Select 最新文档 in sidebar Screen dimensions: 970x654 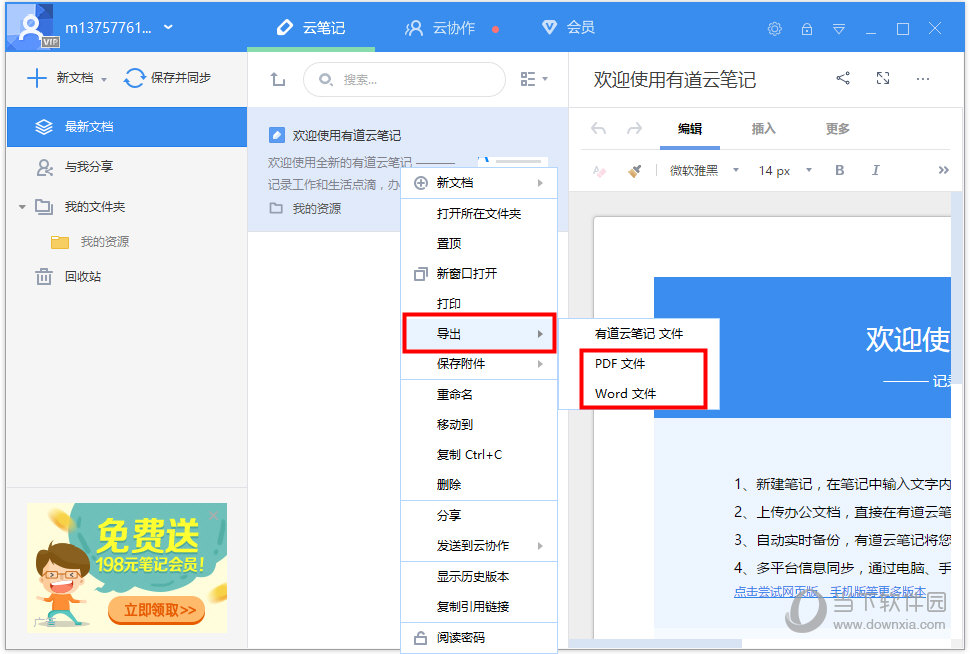click(x=127, y=127)
